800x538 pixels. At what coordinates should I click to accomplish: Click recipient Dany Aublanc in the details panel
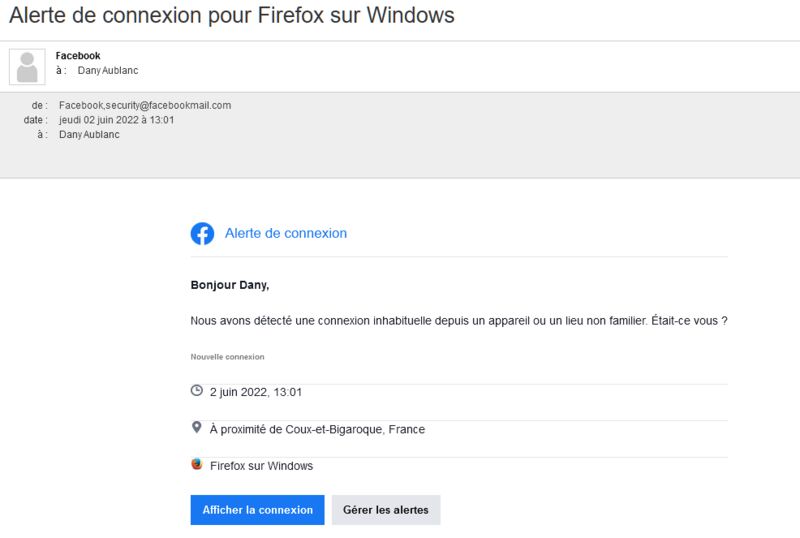click(x=89, y=135)
